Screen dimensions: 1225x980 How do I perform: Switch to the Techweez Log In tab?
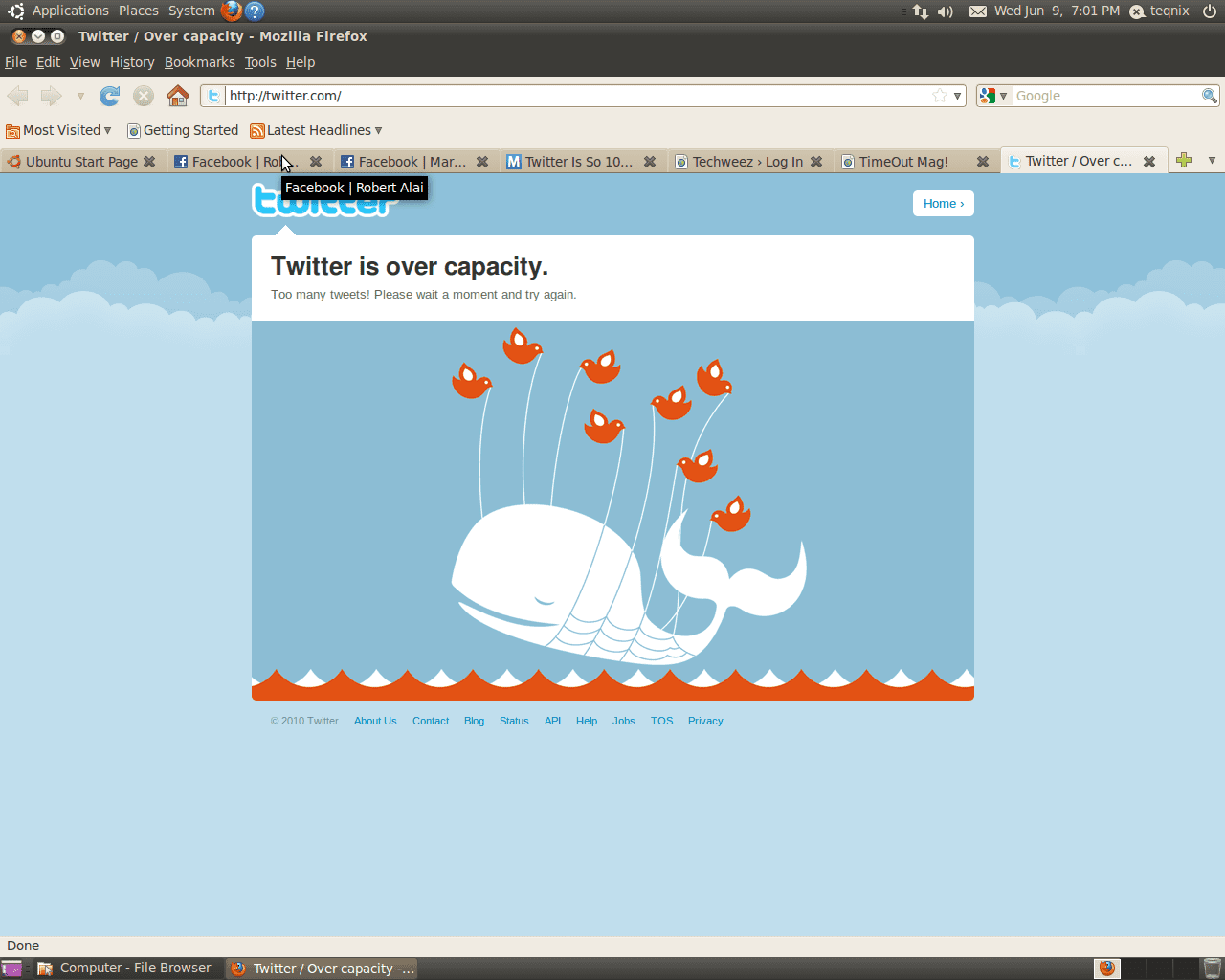click(747, 162)
